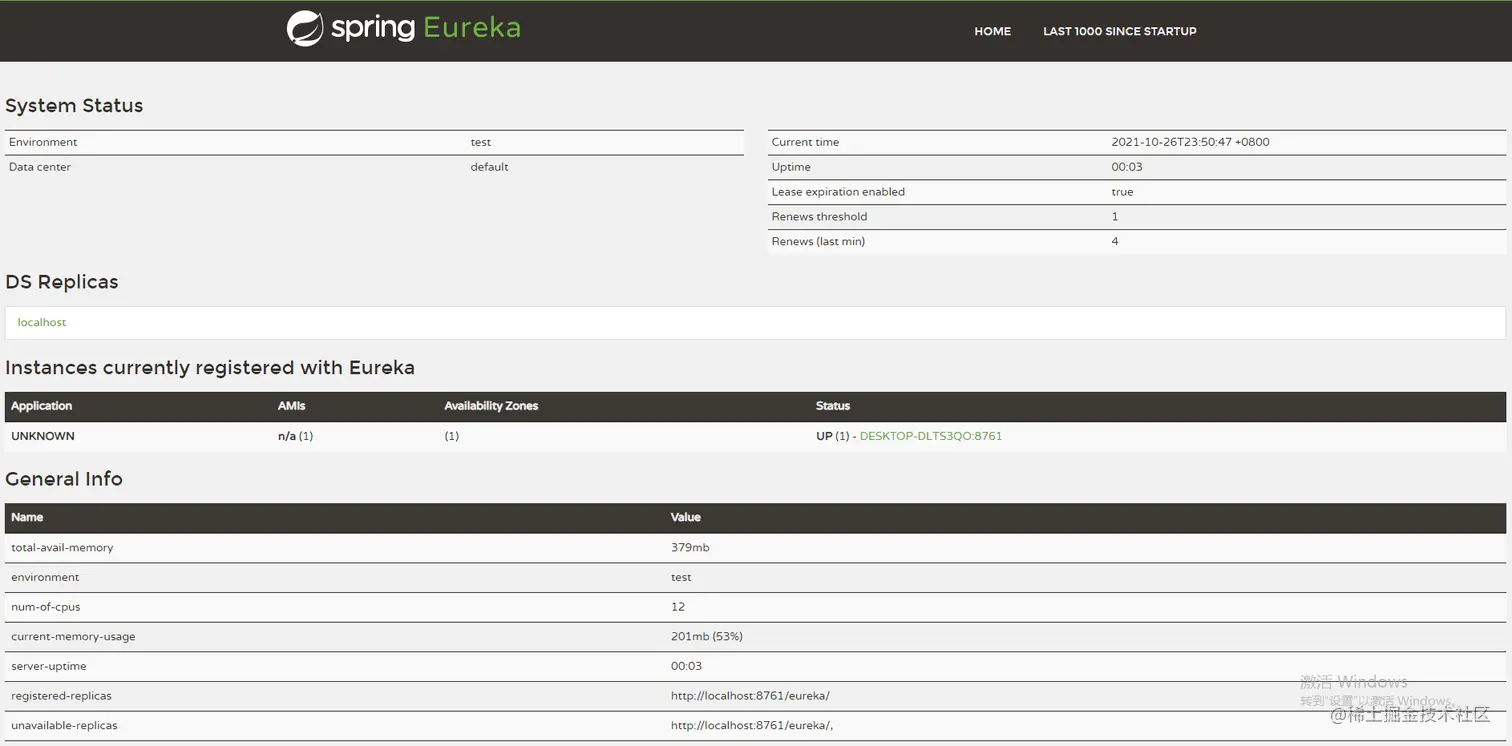
Task: Click the Data center value default
Action: (x=489, y=167)
